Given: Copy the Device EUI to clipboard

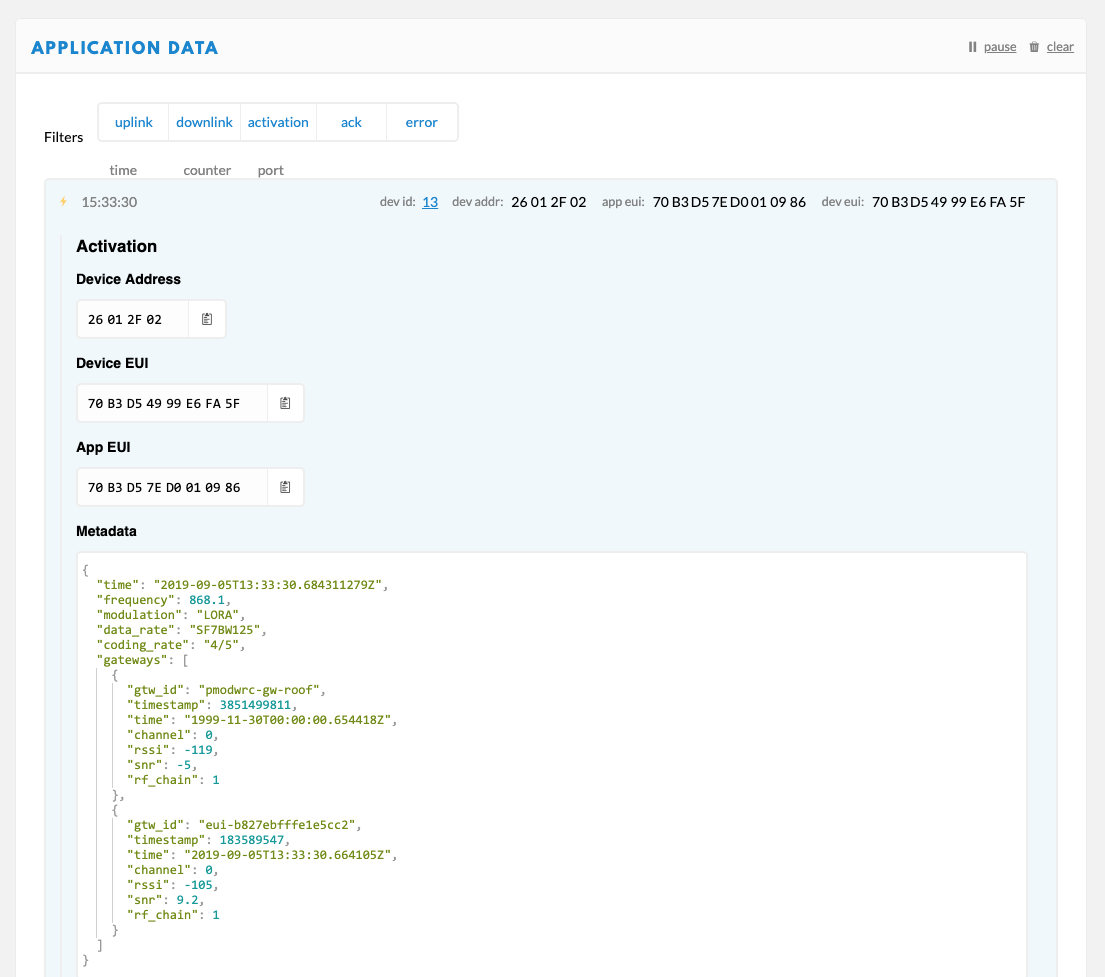Looking at the screenshot, I should 285,403.
